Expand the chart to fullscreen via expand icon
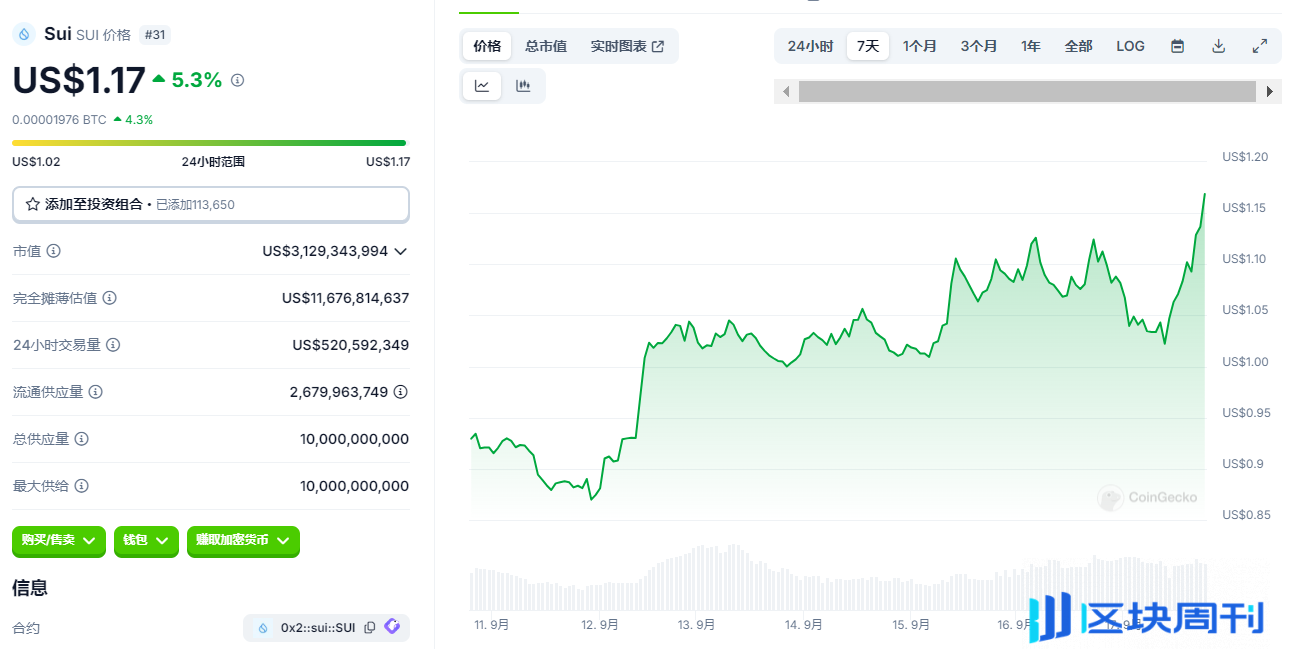Screen dimensions: 1291x649 point(1259,45)
